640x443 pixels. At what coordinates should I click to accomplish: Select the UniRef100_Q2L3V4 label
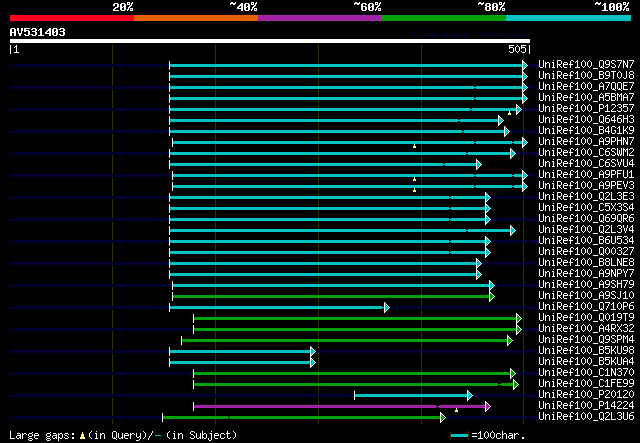point(586,230)
